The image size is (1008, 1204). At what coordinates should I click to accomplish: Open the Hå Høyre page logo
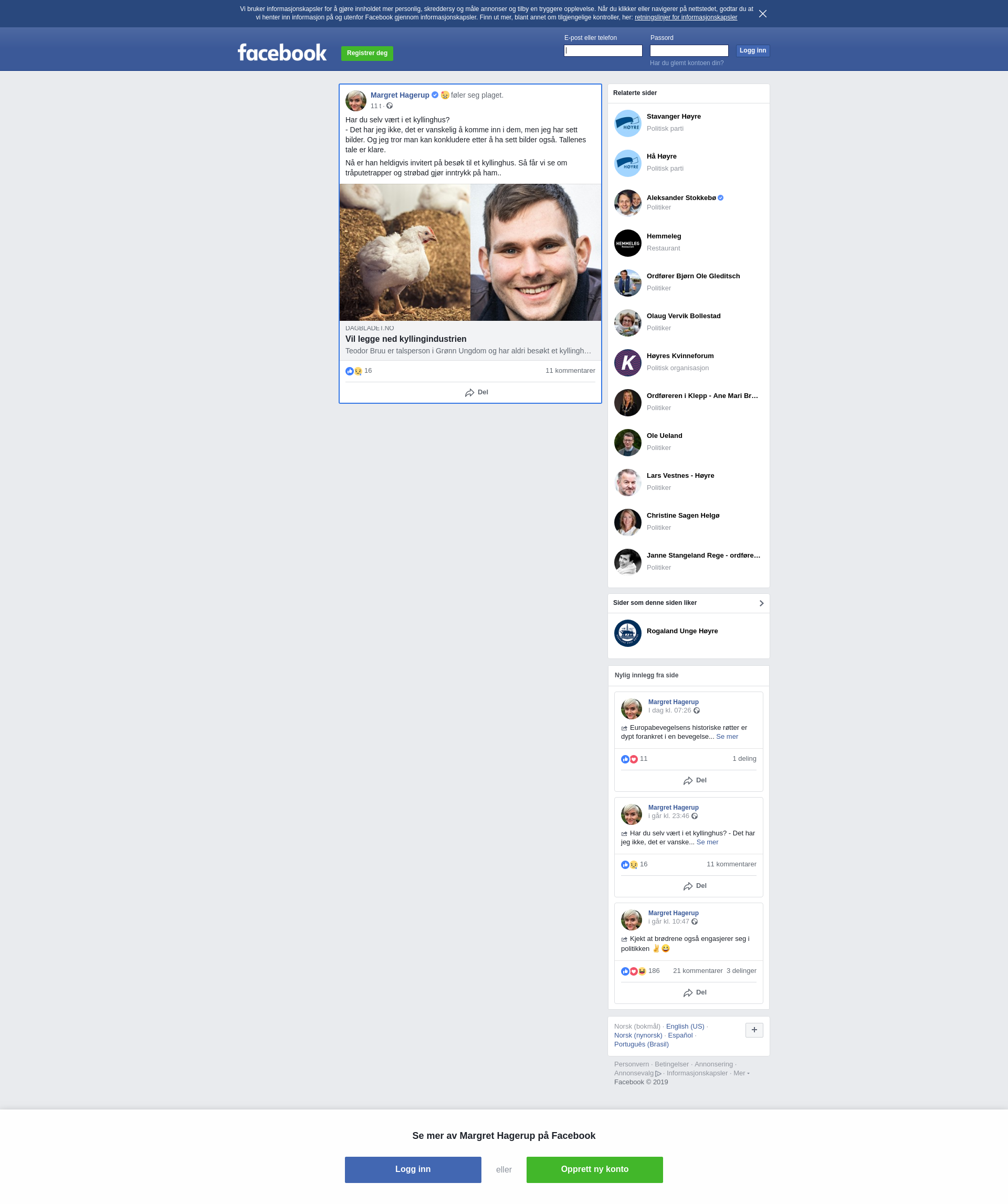(x=628, y=163)
